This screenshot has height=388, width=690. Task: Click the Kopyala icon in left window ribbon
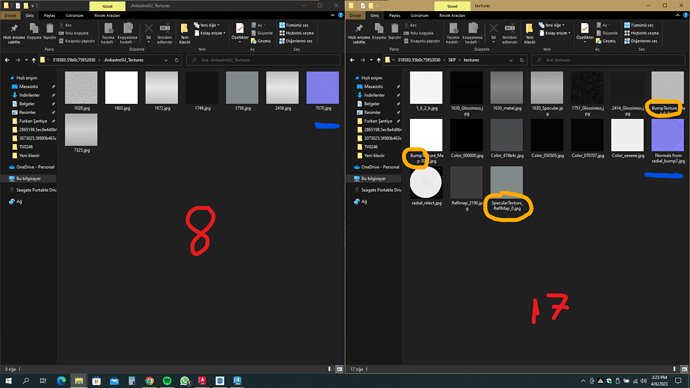33,29
